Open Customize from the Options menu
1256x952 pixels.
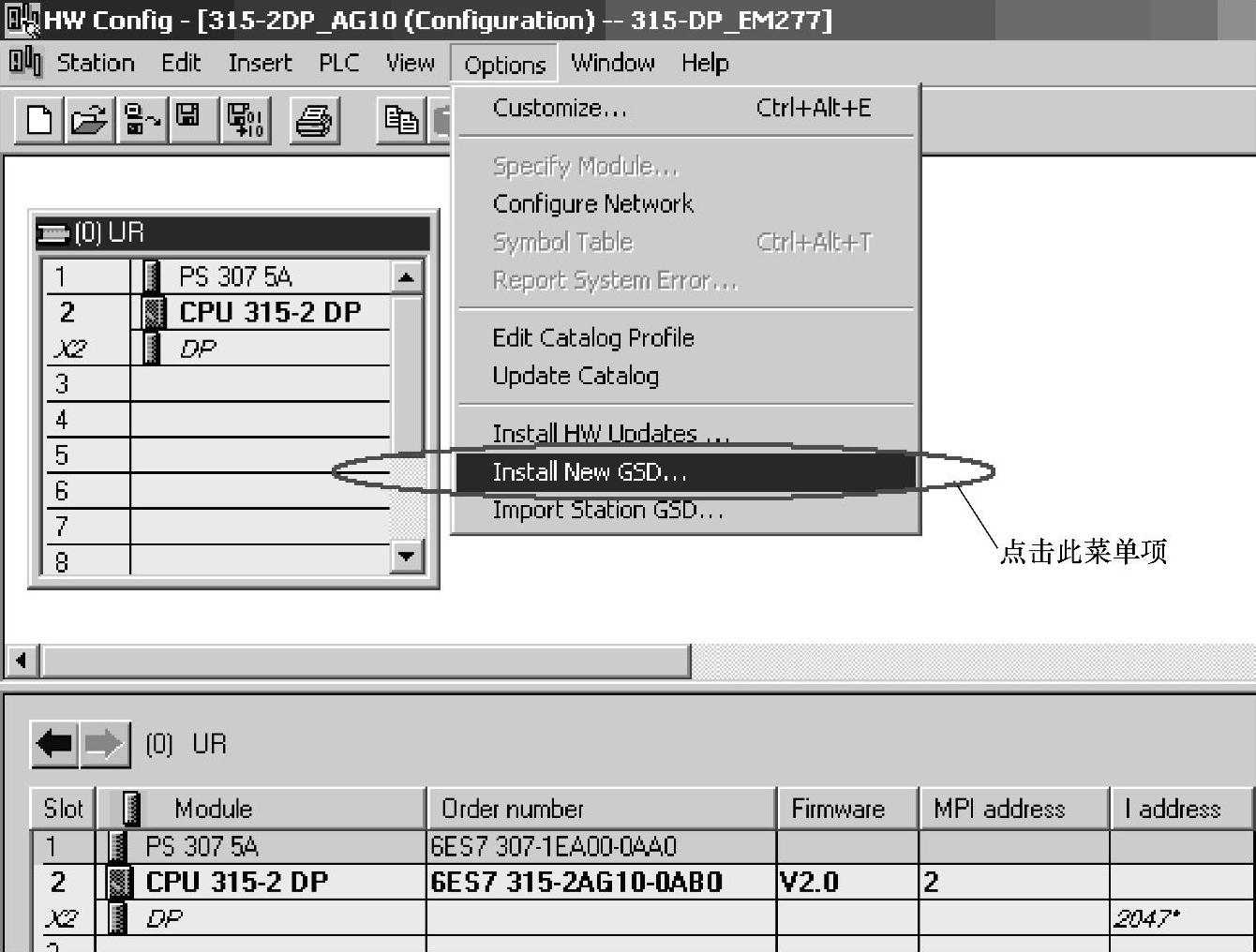(x=560, y=109)
